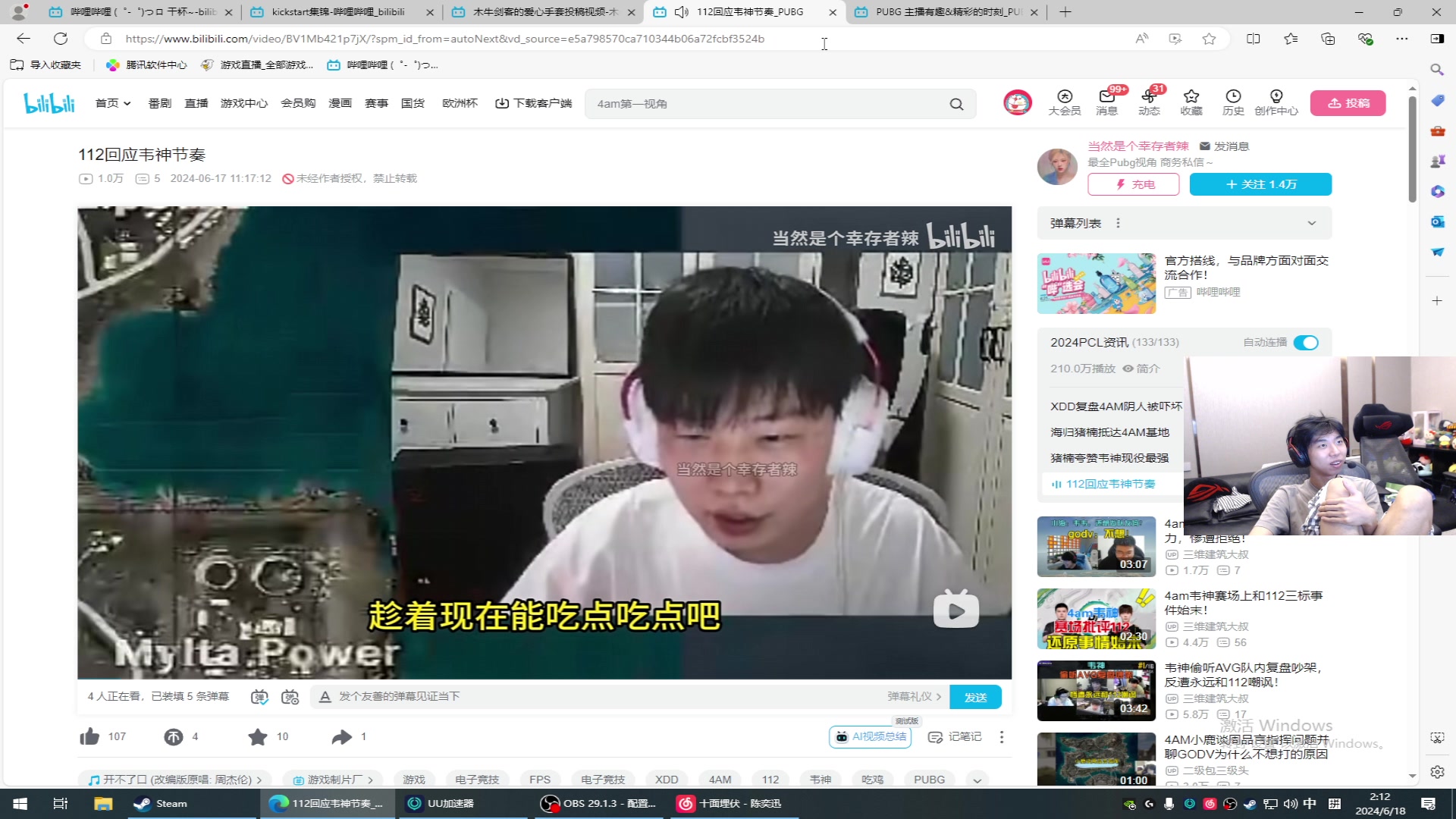The height and width of the screenshot is (819, 1456).
Task: Click uploader avatar 当然是个幸存者辣
Action: tap(1057, 166)
